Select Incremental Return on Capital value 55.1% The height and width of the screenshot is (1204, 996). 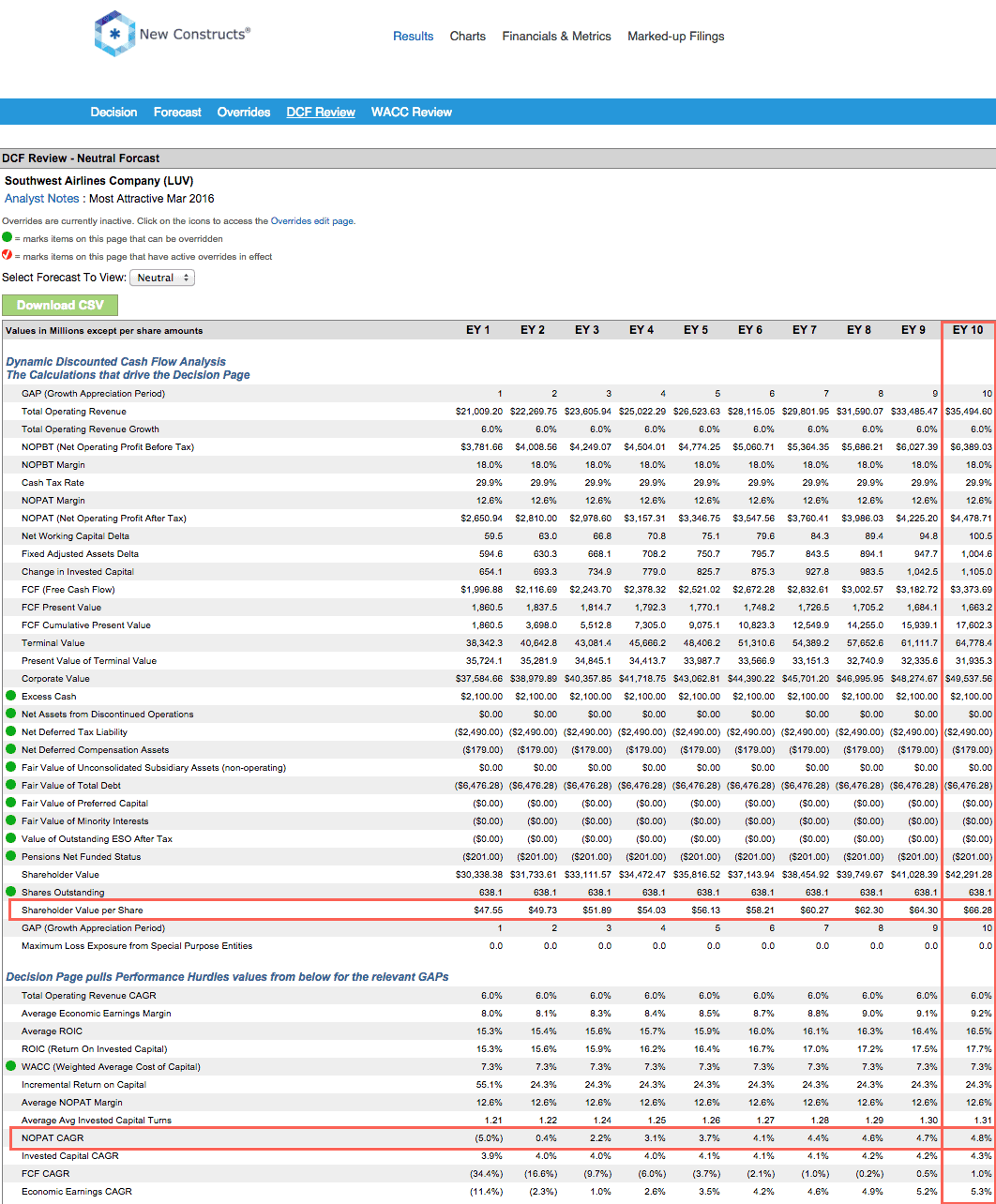click(490, 1084)
